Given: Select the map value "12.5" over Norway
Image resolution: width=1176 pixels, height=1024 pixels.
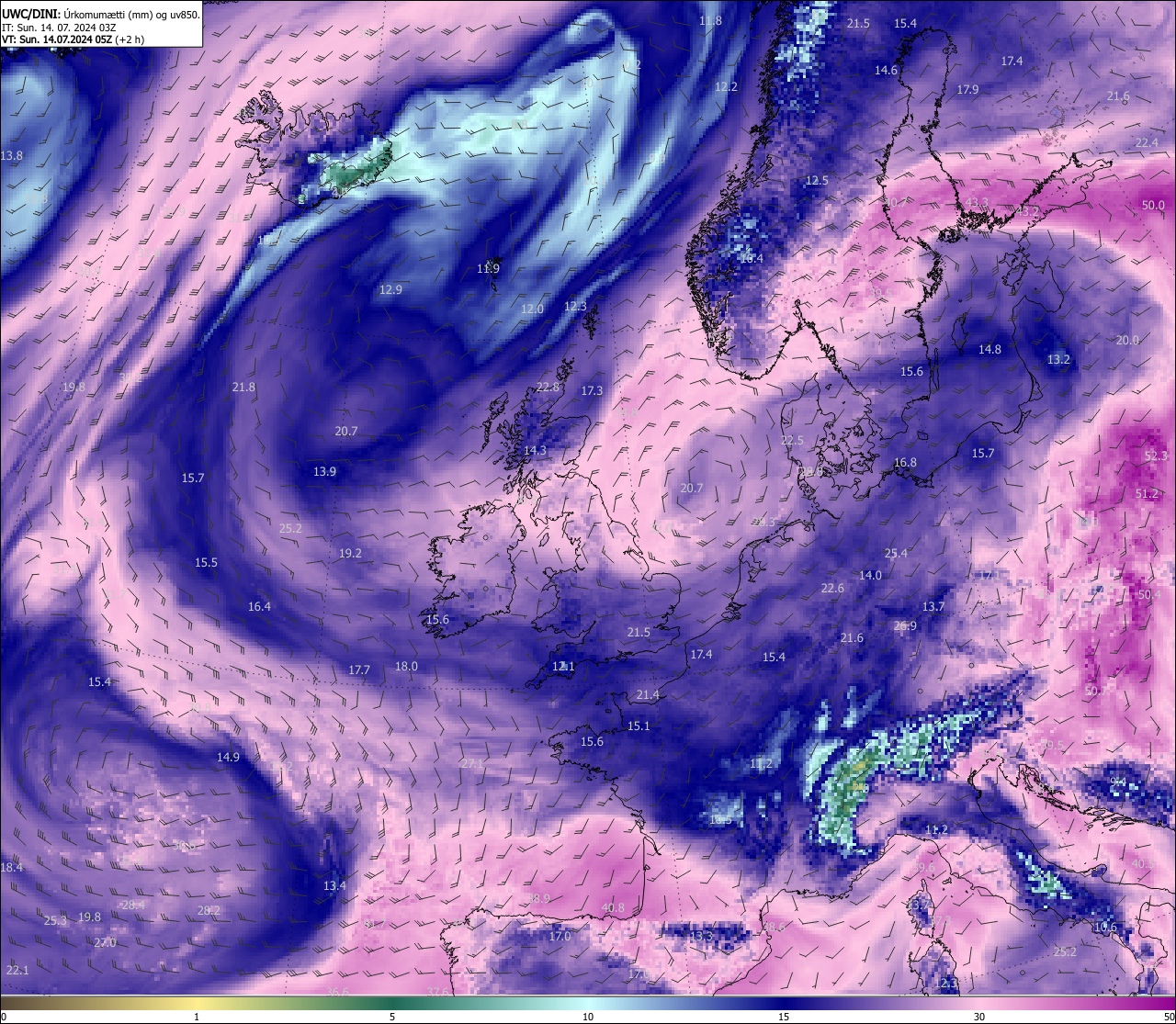Looking at the screenshot, I should pyautogui.click(x=817, y=181).
